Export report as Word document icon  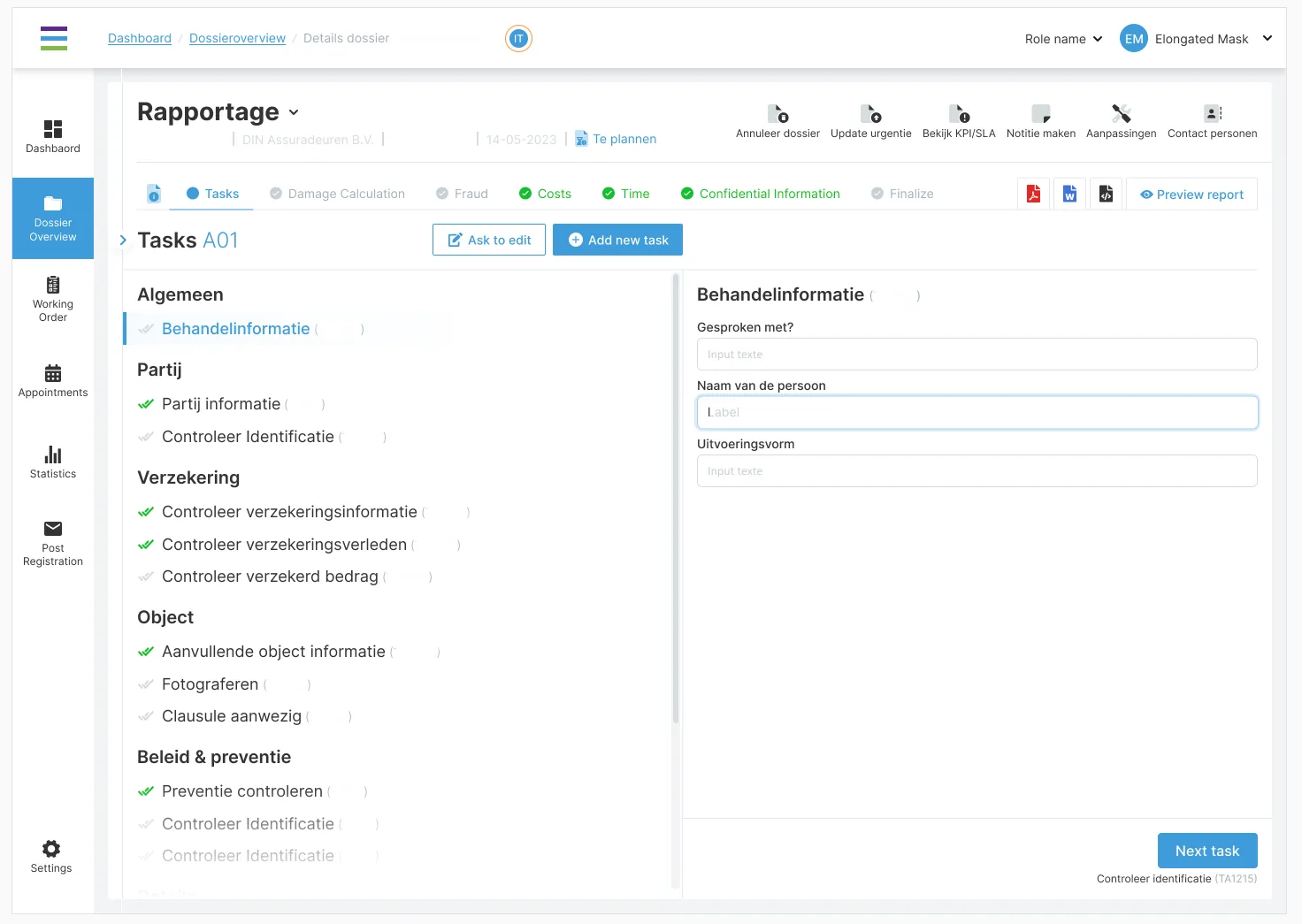point(1069,194)
